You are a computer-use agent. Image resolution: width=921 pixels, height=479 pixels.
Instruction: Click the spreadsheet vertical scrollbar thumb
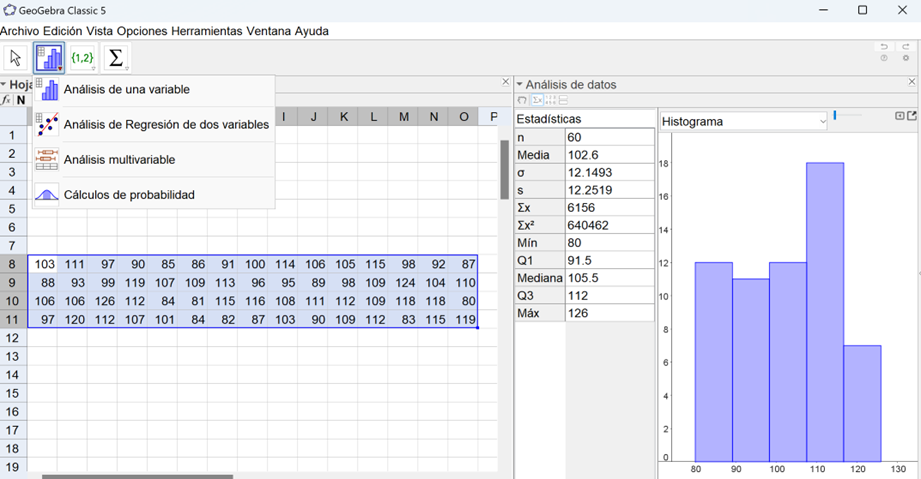505,169
